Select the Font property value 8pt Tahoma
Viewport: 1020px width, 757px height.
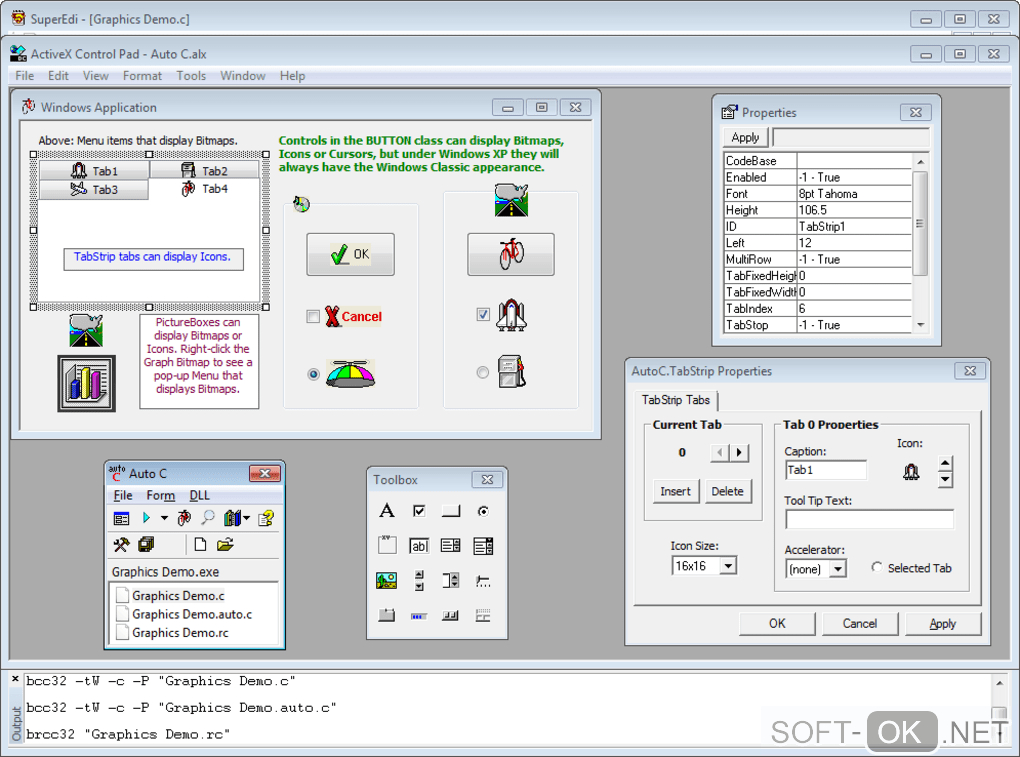(x=855, y=194)
